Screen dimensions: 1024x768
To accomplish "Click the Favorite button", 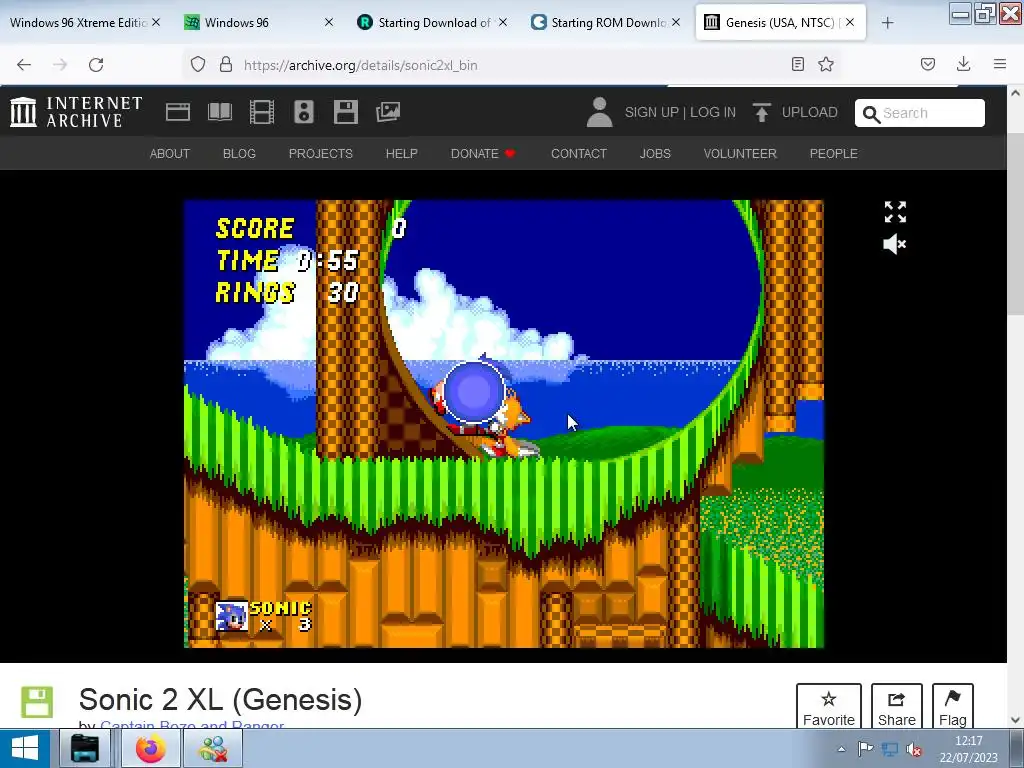I will (829, 707).
